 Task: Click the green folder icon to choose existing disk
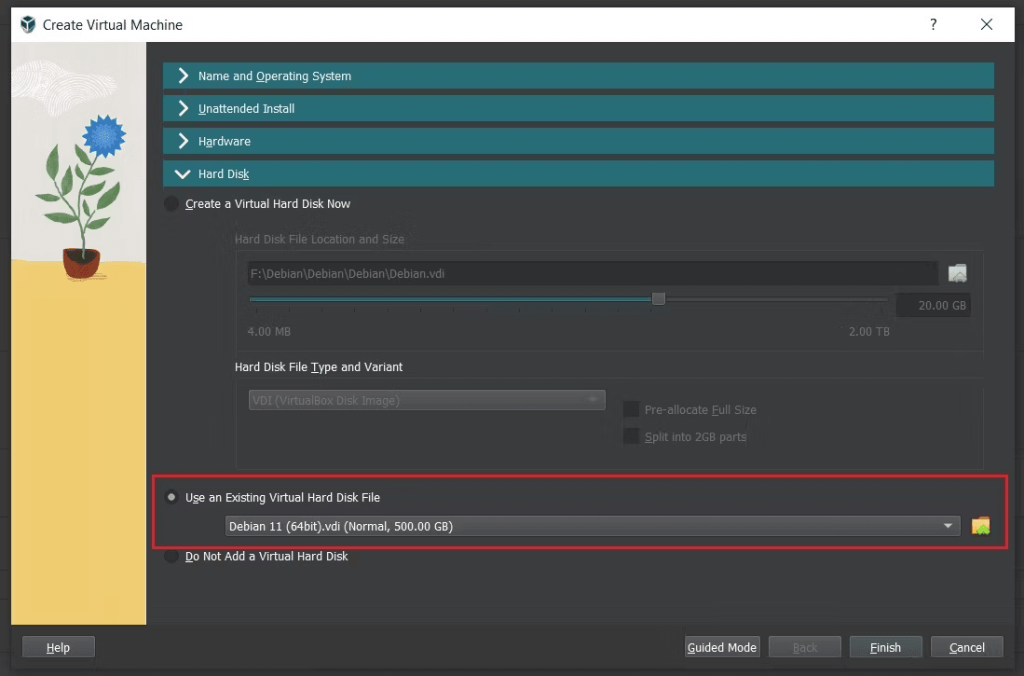coord(981,525)
